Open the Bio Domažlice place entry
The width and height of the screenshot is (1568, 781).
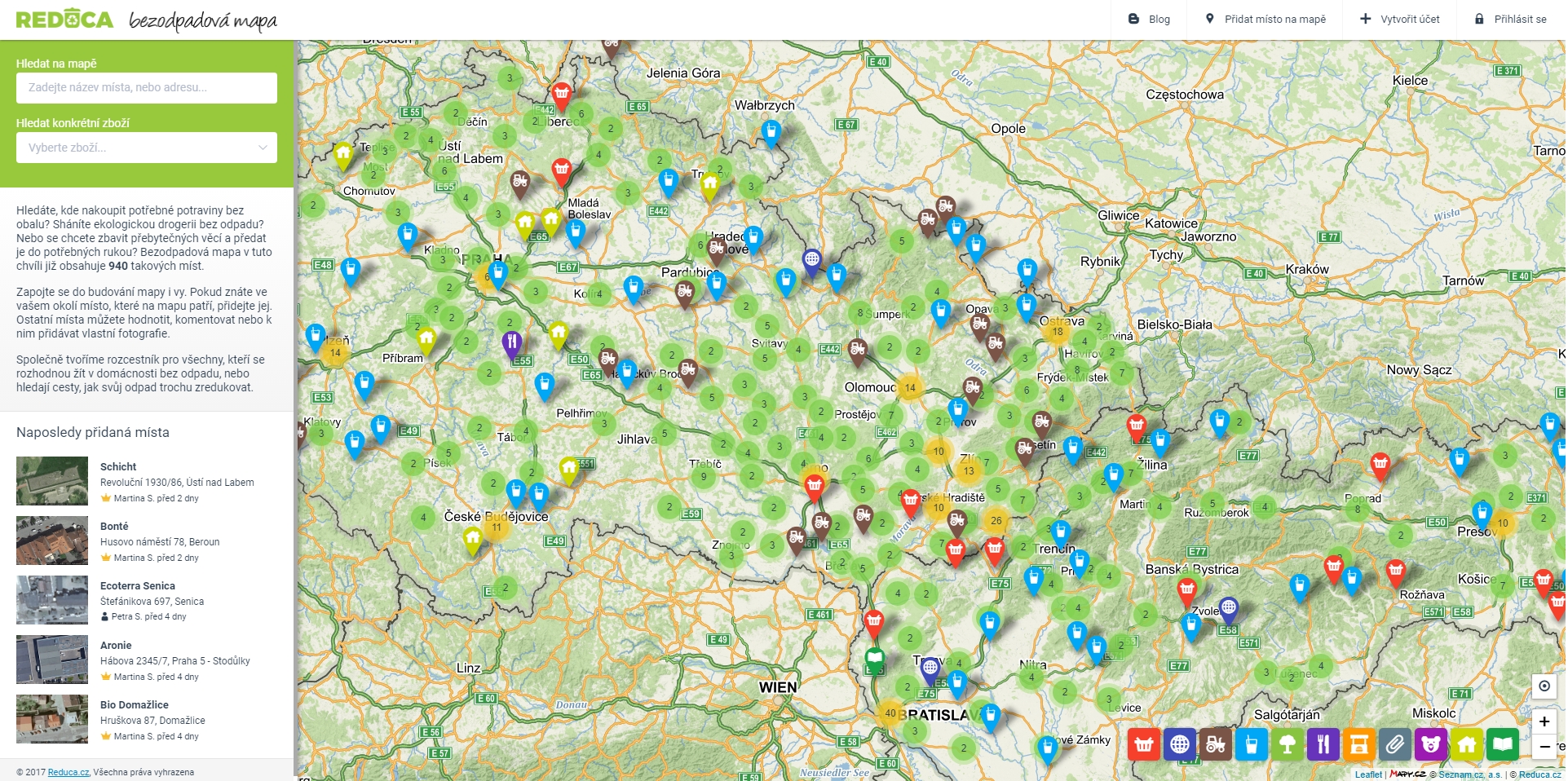[x=135, y=705]
